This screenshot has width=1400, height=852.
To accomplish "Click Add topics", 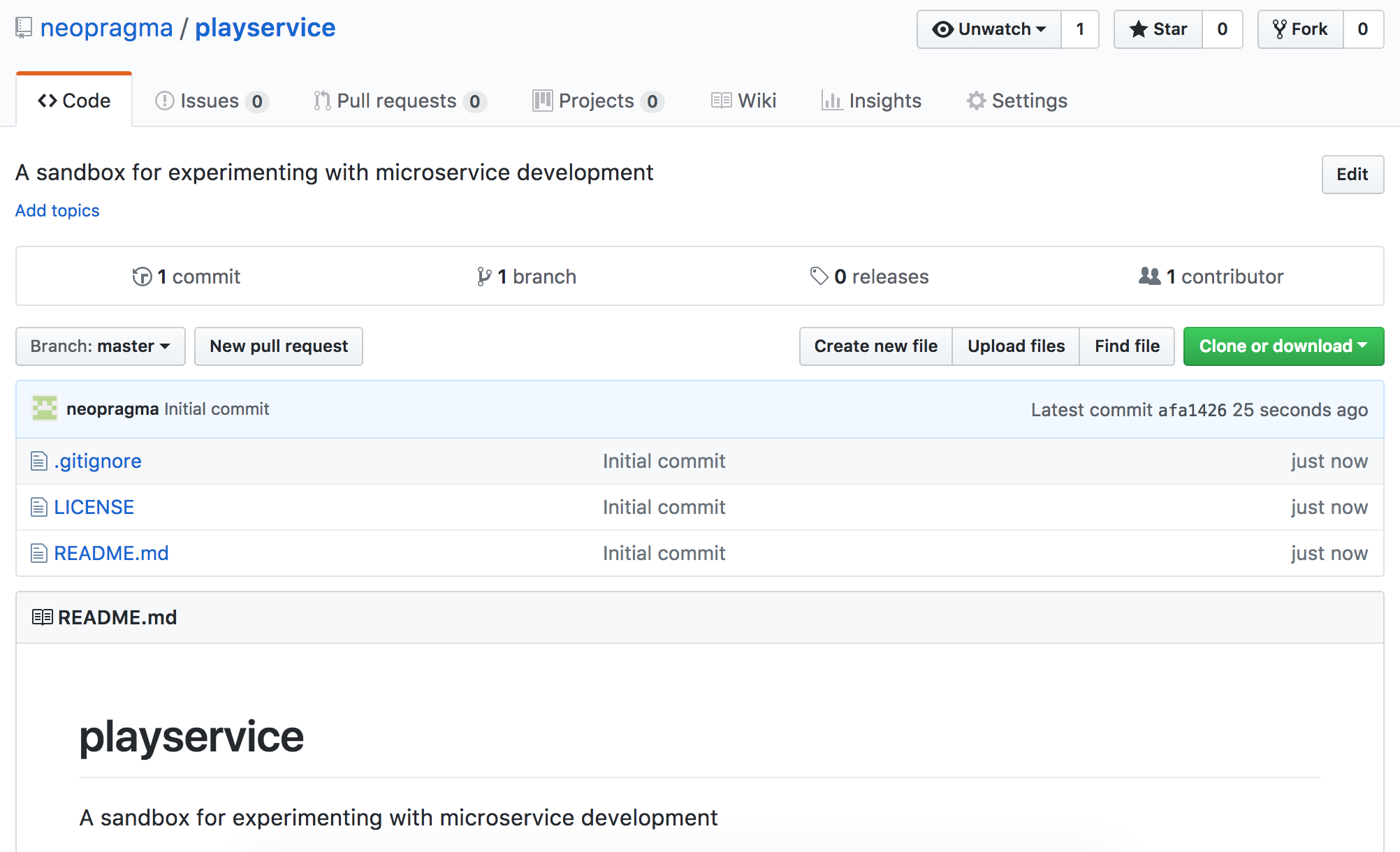I will (x=57, y=210).
